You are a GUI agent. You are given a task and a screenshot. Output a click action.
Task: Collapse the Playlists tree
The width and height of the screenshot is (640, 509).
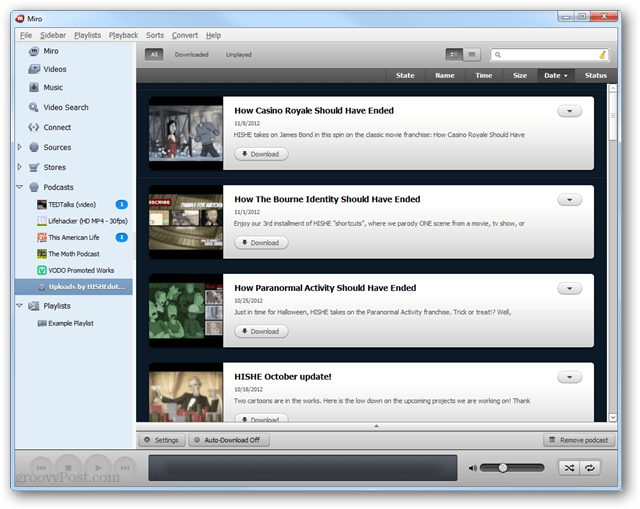click(19, 305)
